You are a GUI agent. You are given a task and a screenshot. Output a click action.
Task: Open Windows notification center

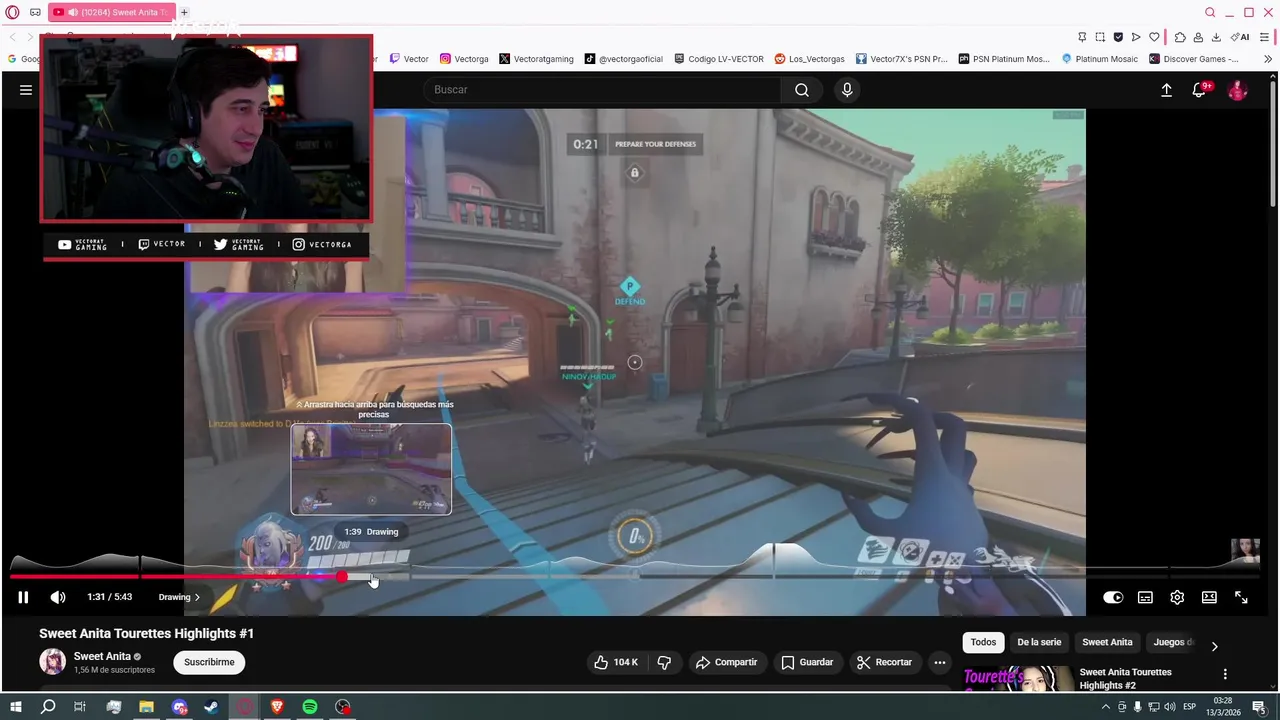[x=1259, y=707]
